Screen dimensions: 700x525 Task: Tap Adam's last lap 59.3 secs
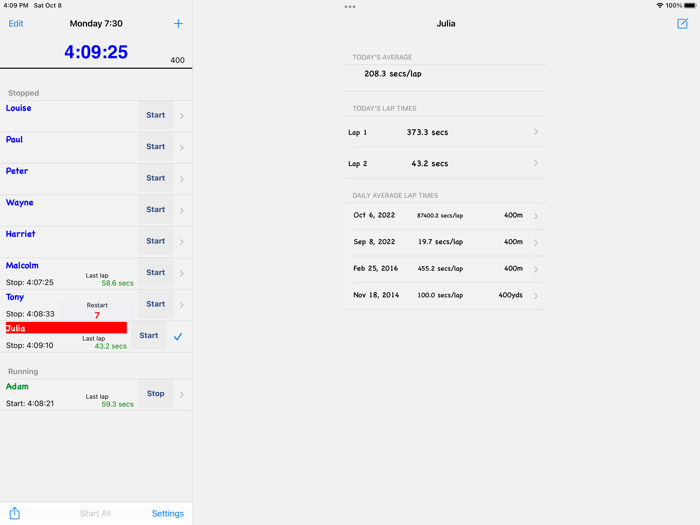point(117,404)
